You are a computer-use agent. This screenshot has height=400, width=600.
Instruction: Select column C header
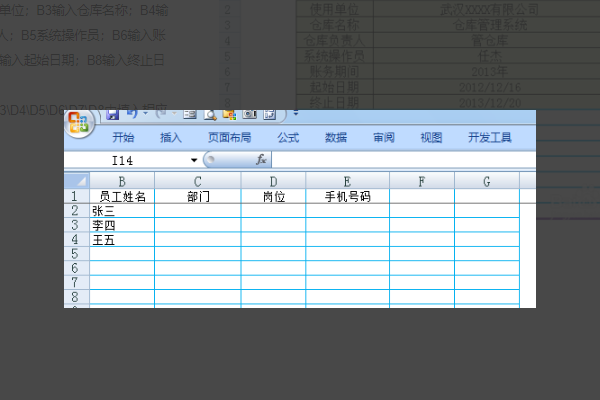pos(197,181)
